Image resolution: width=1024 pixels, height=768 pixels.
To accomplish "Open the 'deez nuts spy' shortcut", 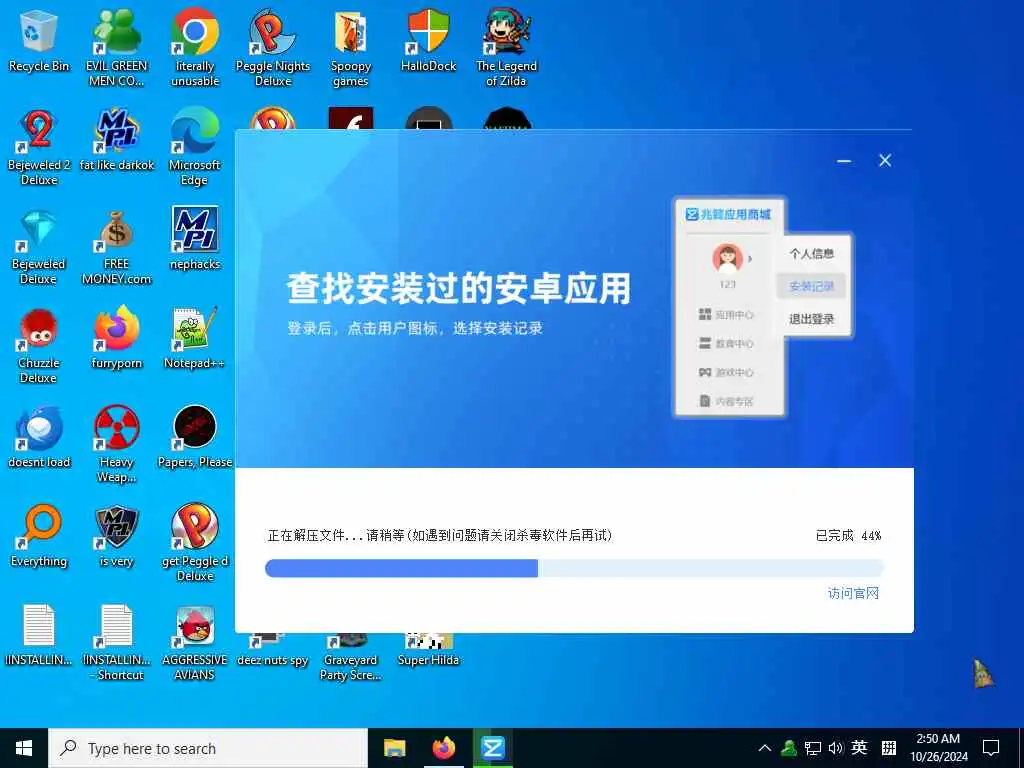I will coord(272,651).
